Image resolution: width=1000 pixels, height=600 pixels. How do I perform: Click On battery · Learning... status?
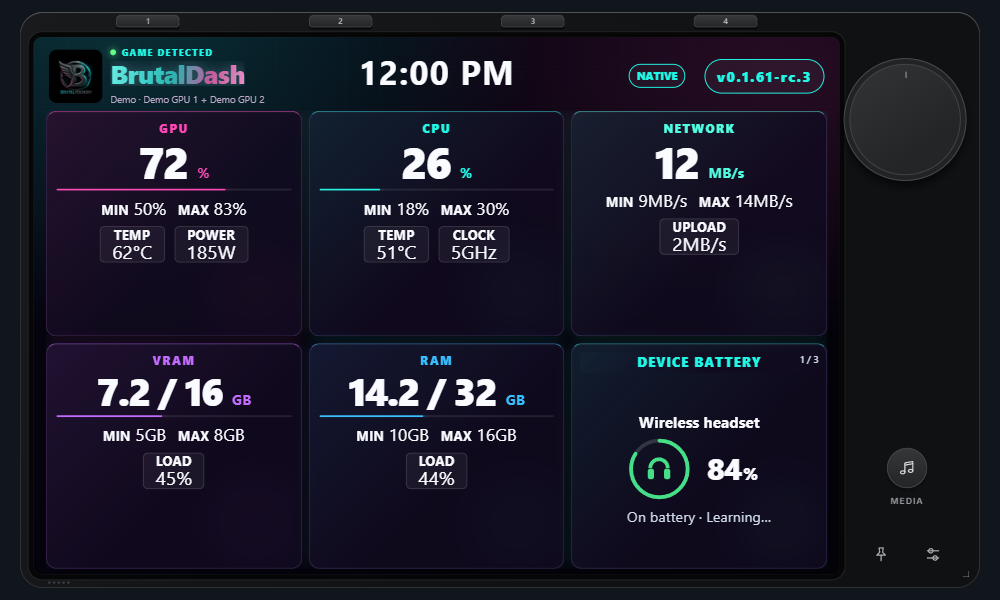(x=699, y=517)
